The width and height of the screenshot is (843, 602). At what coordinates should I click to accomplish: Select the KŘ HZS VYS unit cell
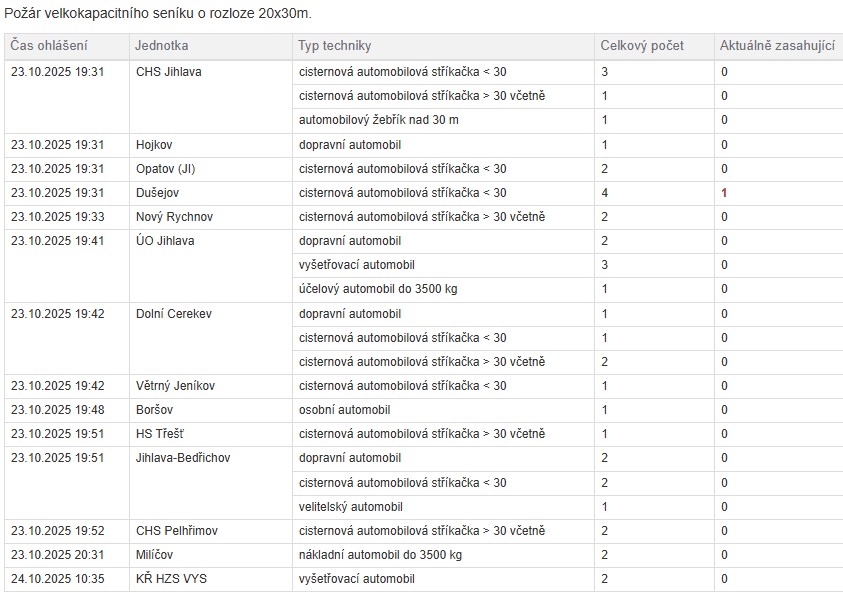click(x=172, y=579)
